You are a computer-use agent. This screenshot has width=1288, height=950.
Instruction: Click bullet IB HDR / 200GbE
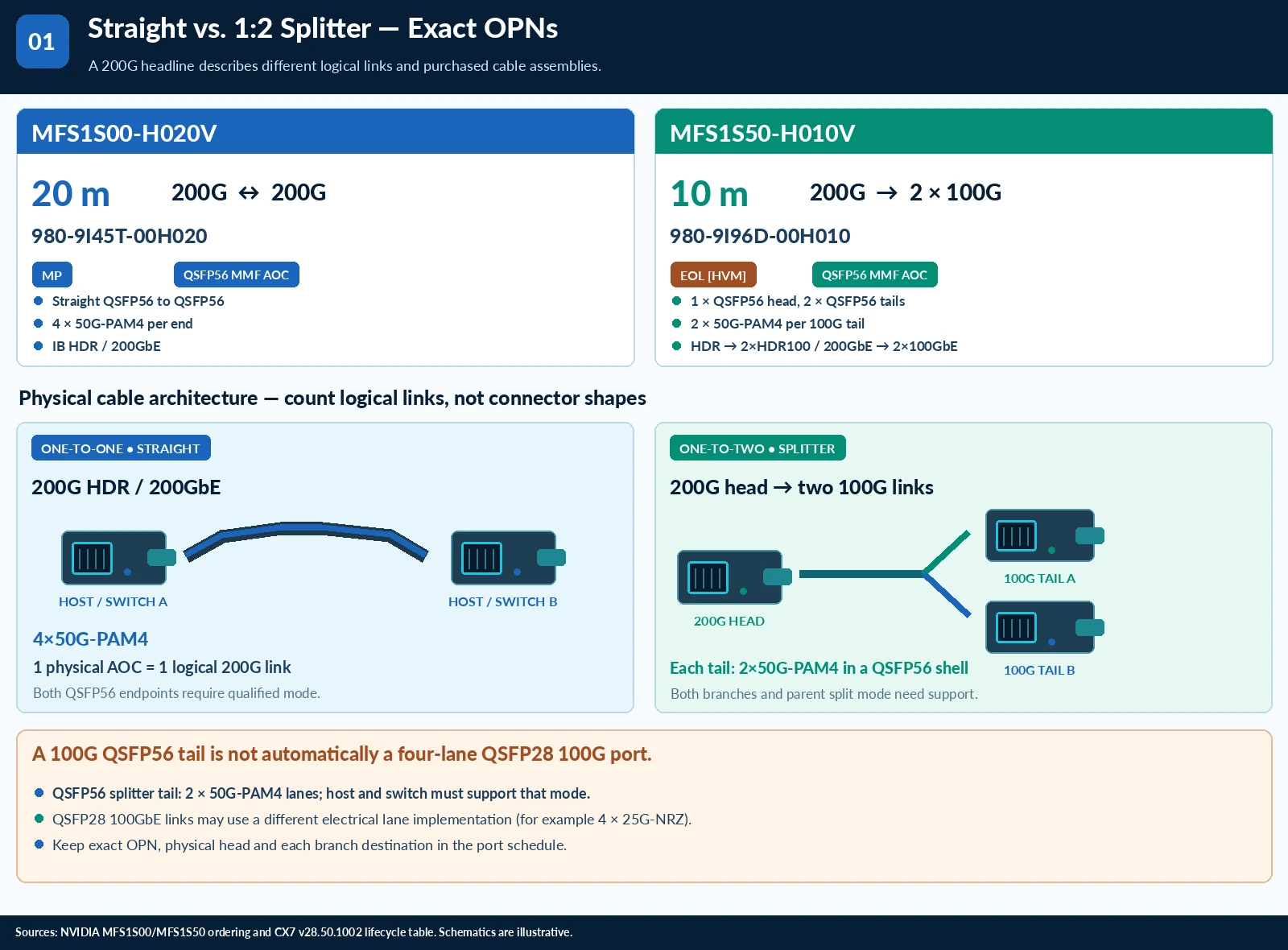point(97,346)
